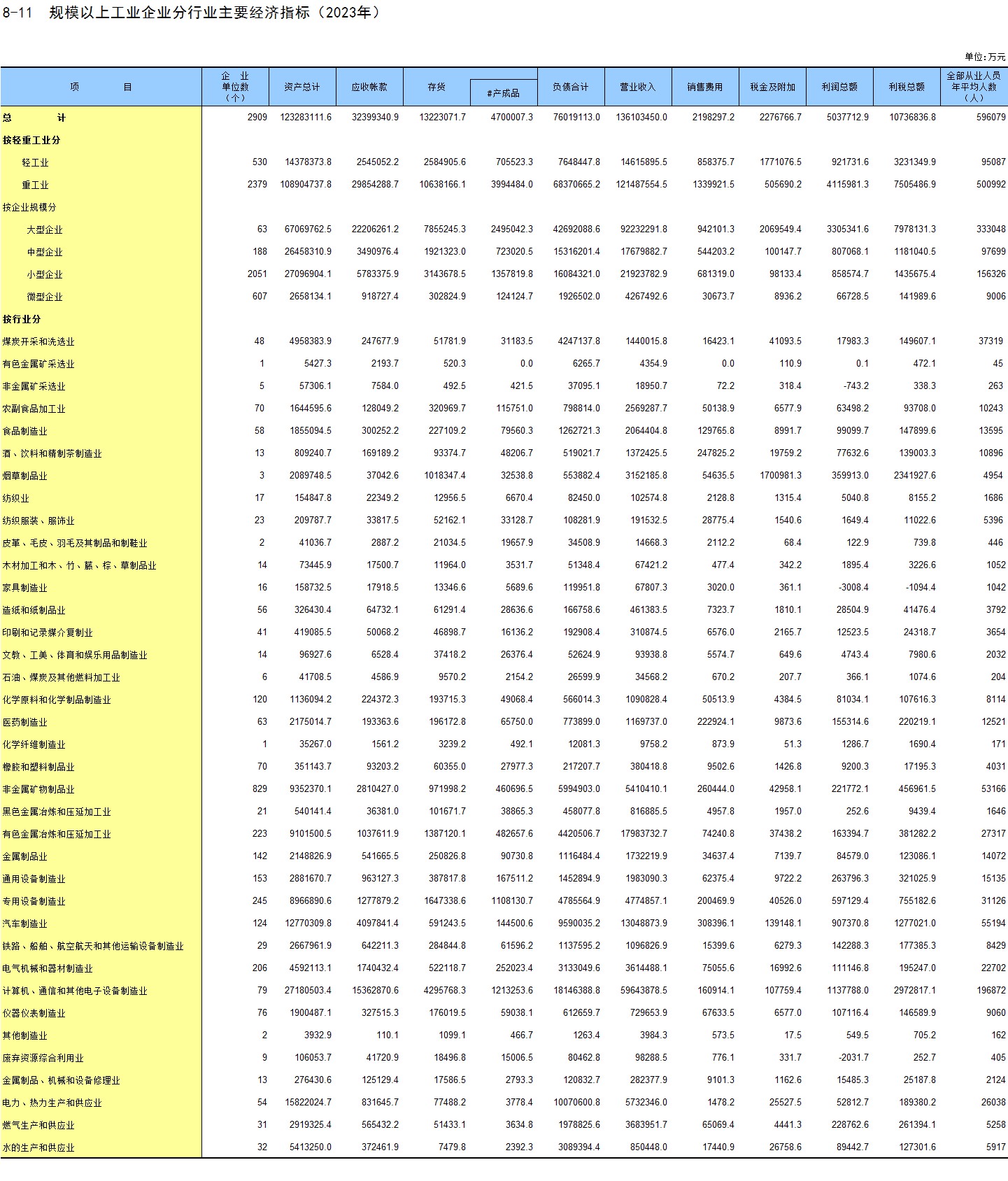Select the 轻工业 row label
This screenshot has width=1008, height=1181.
pos(35,162)
